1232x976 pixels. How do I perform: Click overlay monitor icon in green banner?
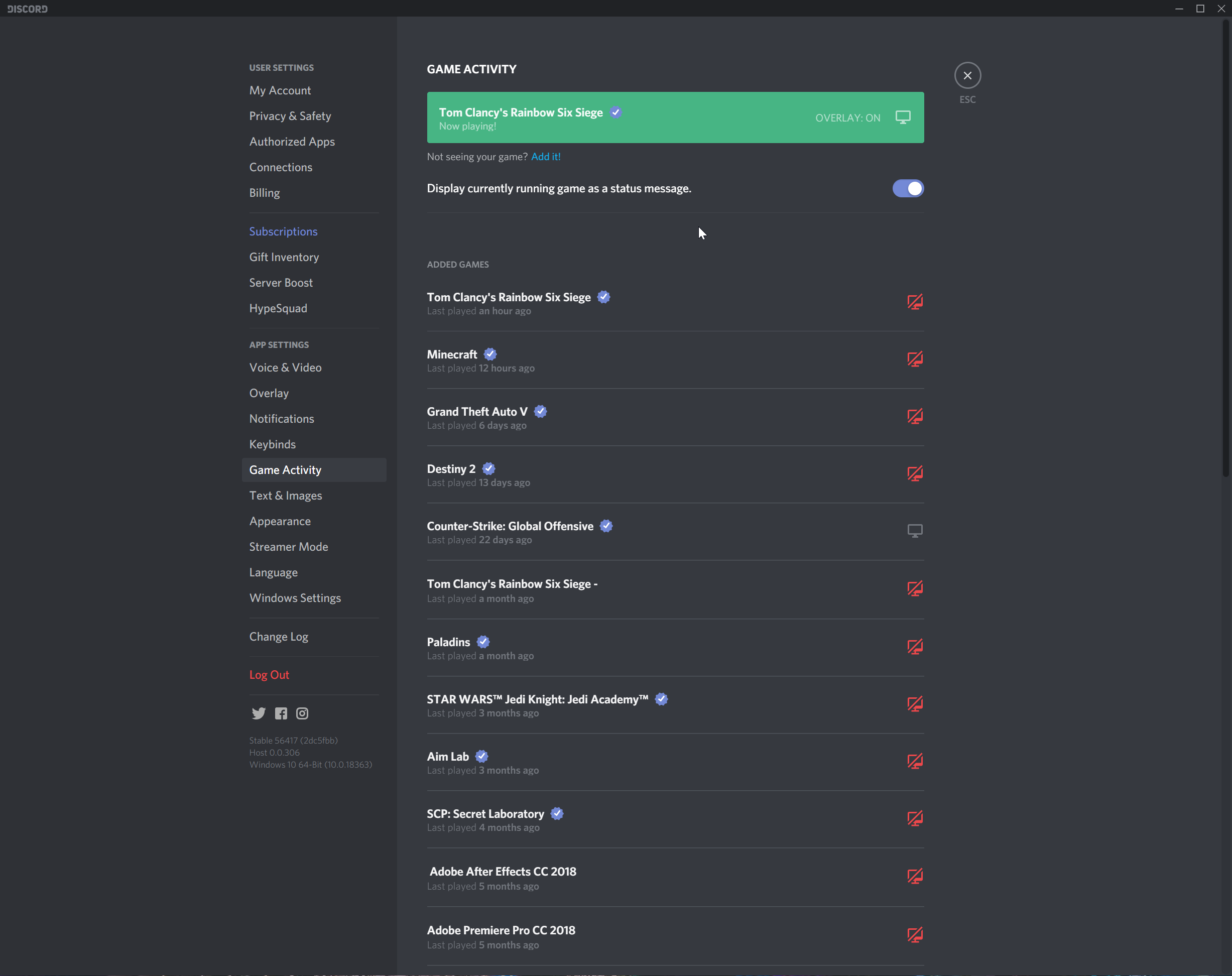click(x=902, y=117)
